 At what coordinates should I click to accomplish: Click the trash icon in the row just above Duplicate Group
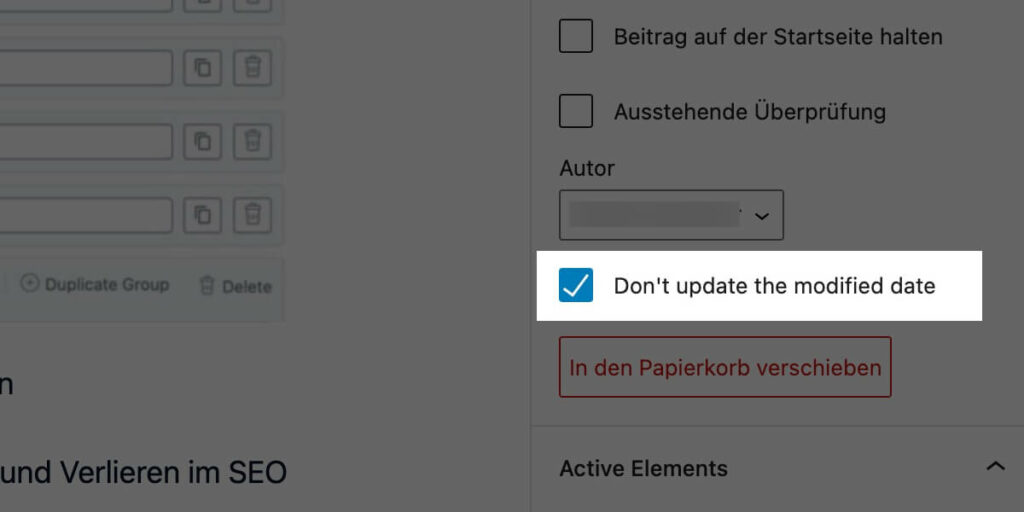[x=253, y=216]
